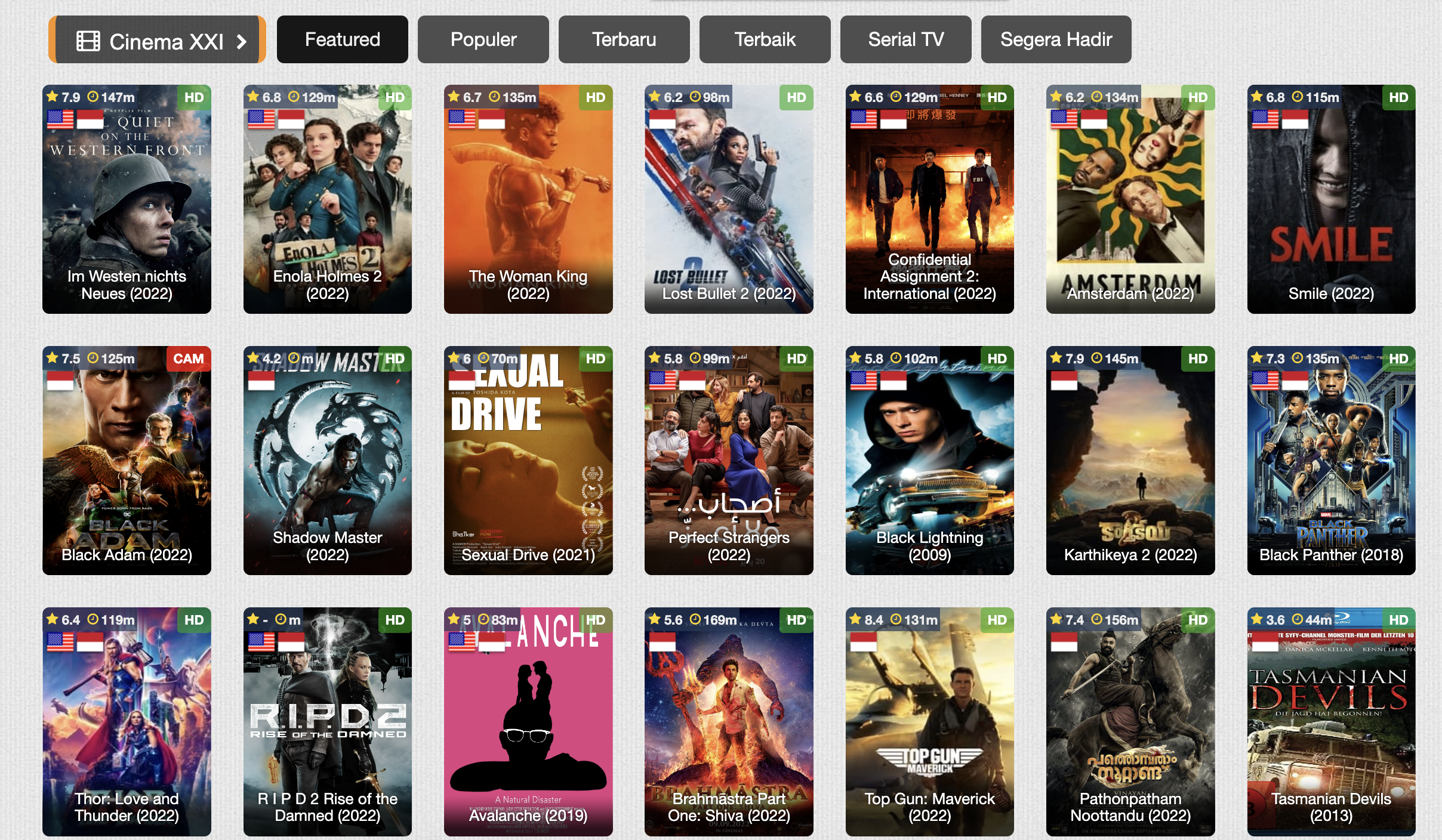
Task: Open the Black Lightning (2009) poster
Action: pyautogui.click(x=930, y=461)
